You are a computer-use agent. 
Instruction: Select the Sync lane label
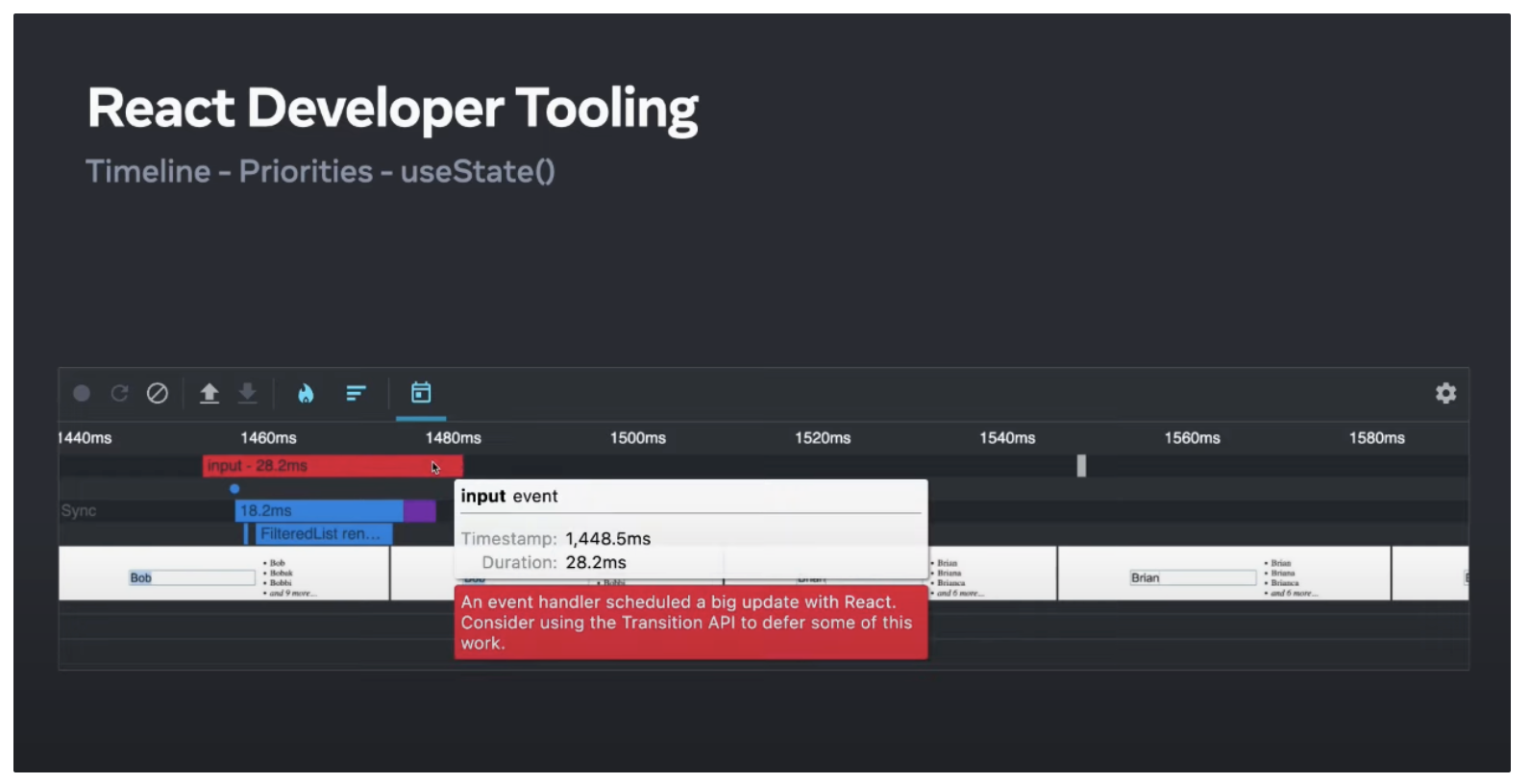click(79, 510)
